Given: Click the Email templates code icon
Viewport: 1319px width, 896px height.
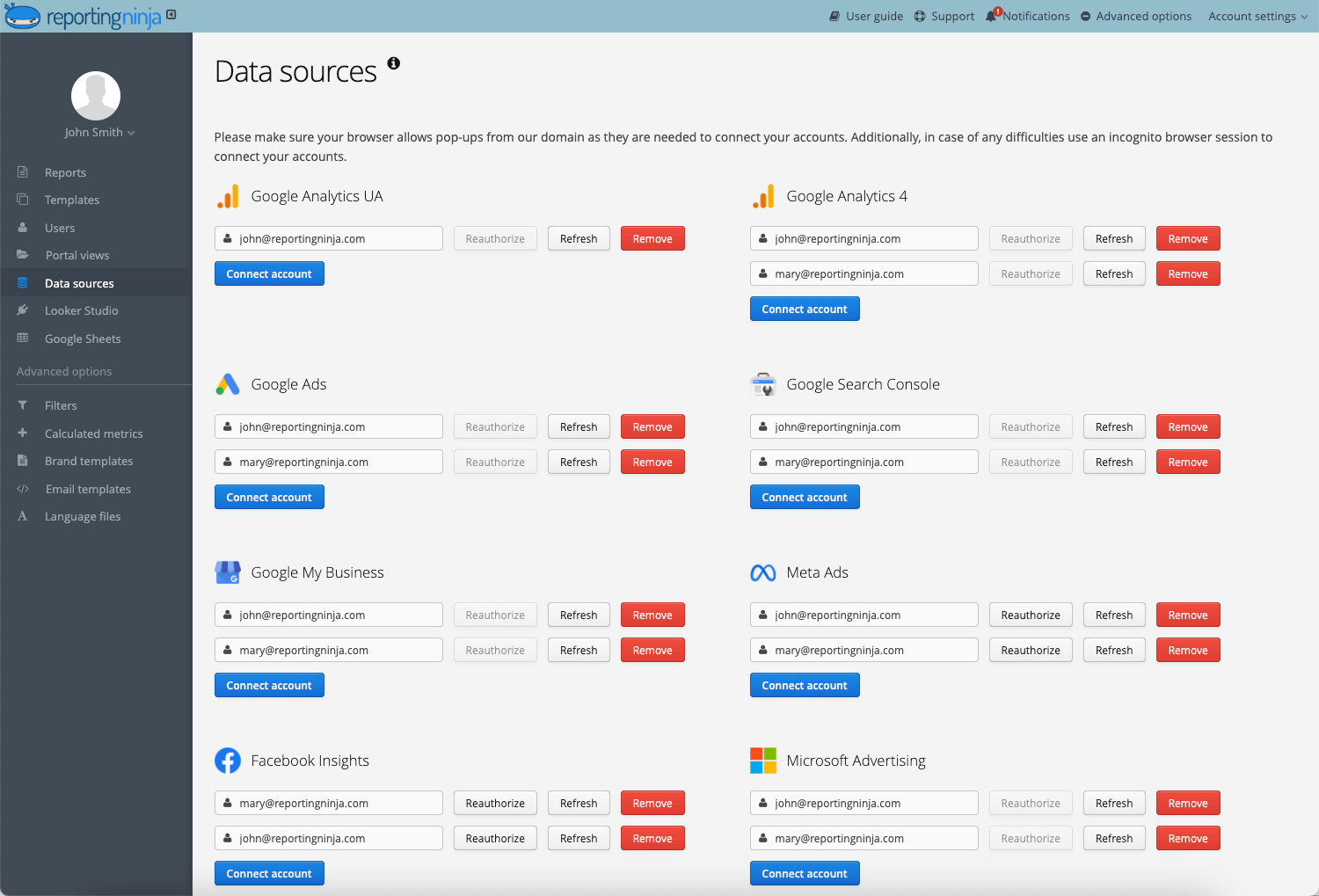Looking at the screenshot, I should click(23, 489).
